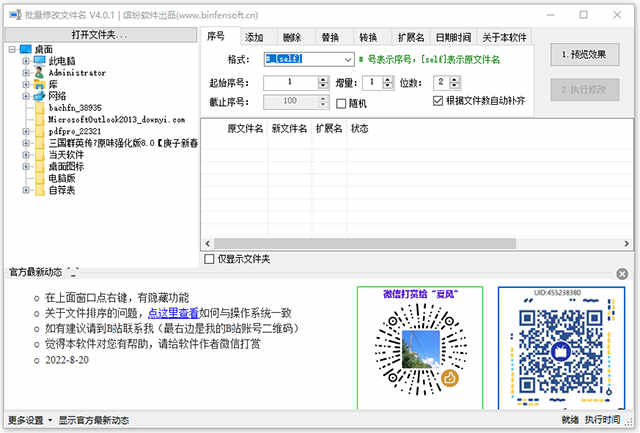Click the 新文件名 column header

click(x=289, y=129)
